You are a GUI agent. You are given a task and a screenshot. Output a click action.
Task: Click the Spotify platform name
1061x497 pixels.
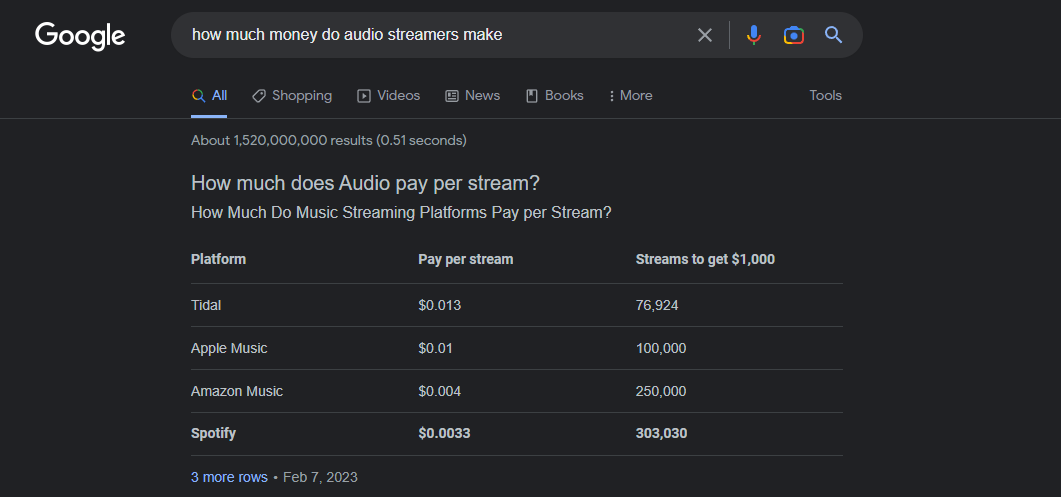213,434
